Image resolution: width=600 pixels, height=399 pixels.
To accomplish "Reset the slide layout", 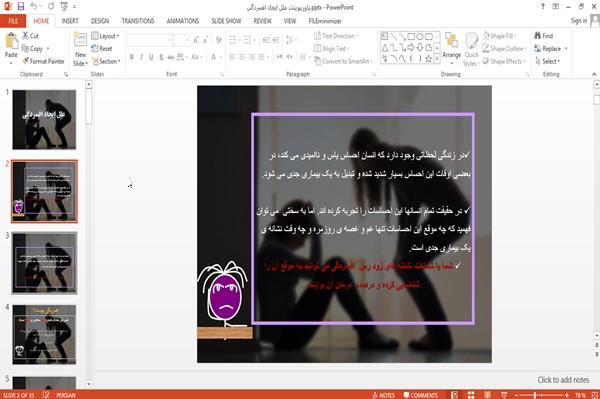I will pyautogui.click(x=102, y=49).
